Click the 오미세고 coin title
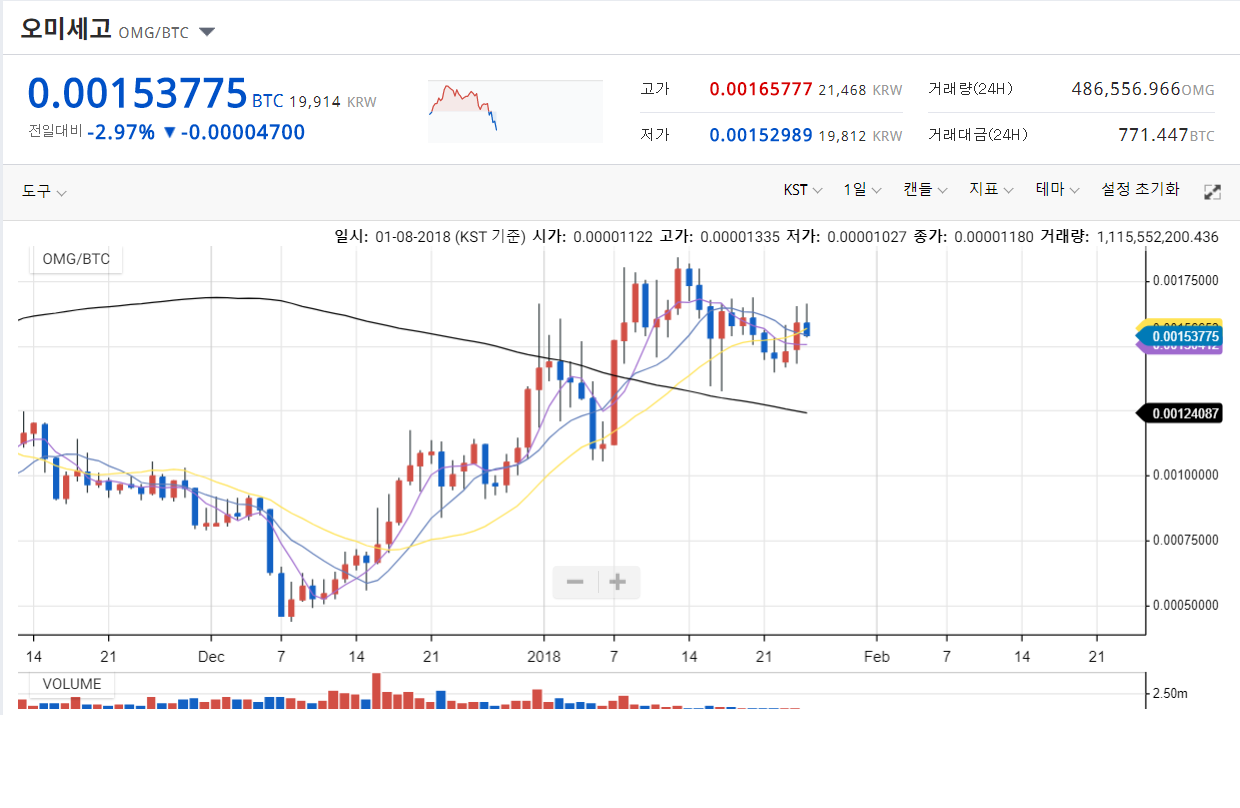 (66, 29)
